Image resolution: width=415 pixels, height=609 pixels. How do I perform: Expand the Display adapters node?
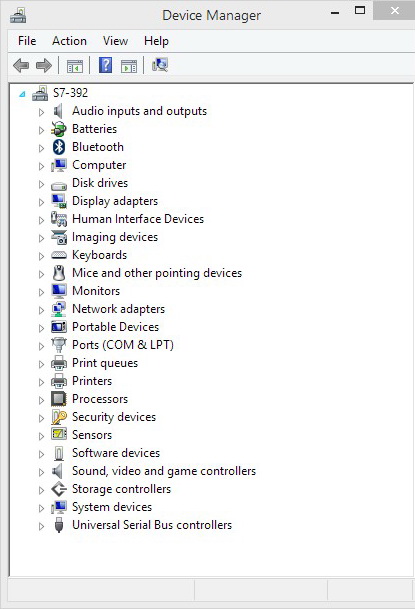pyautogui.click(x=41, y=202)
